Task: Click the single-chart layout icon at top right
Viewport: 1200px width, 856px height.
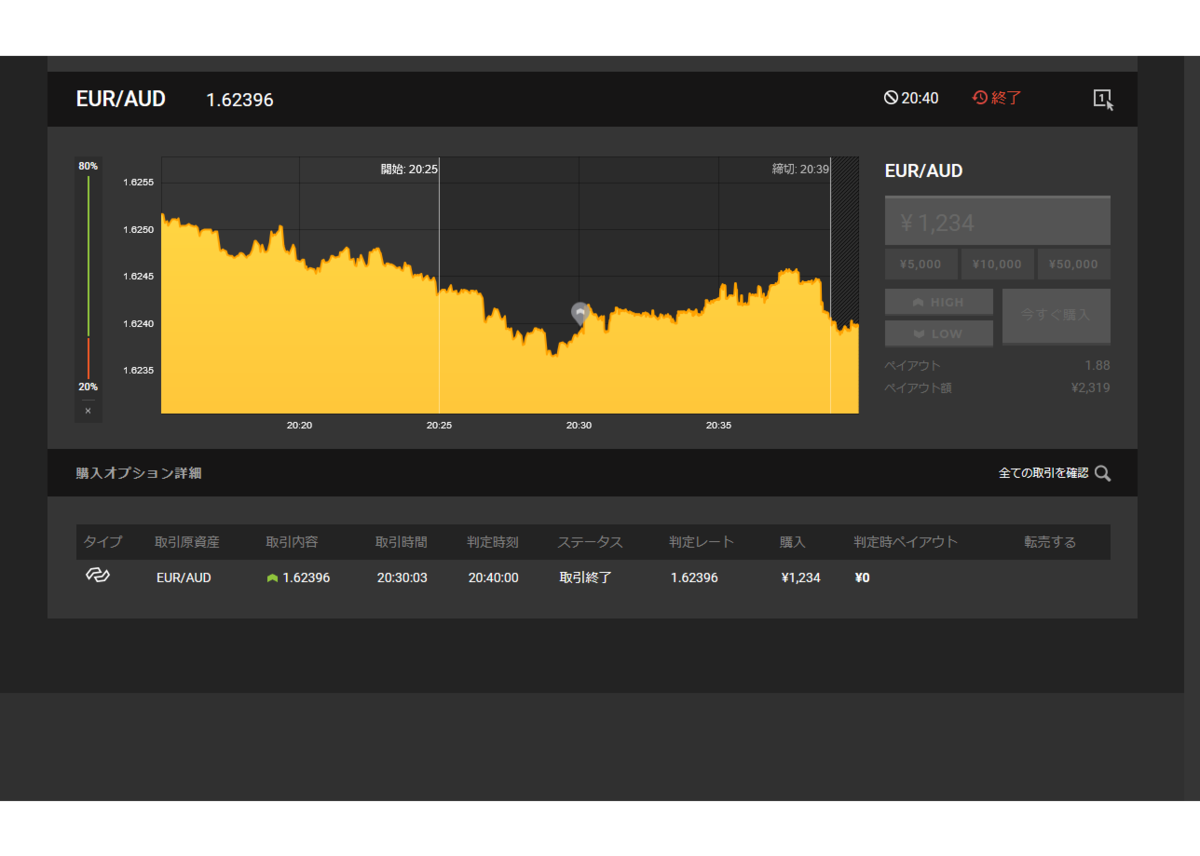Action: (1103, 99)
